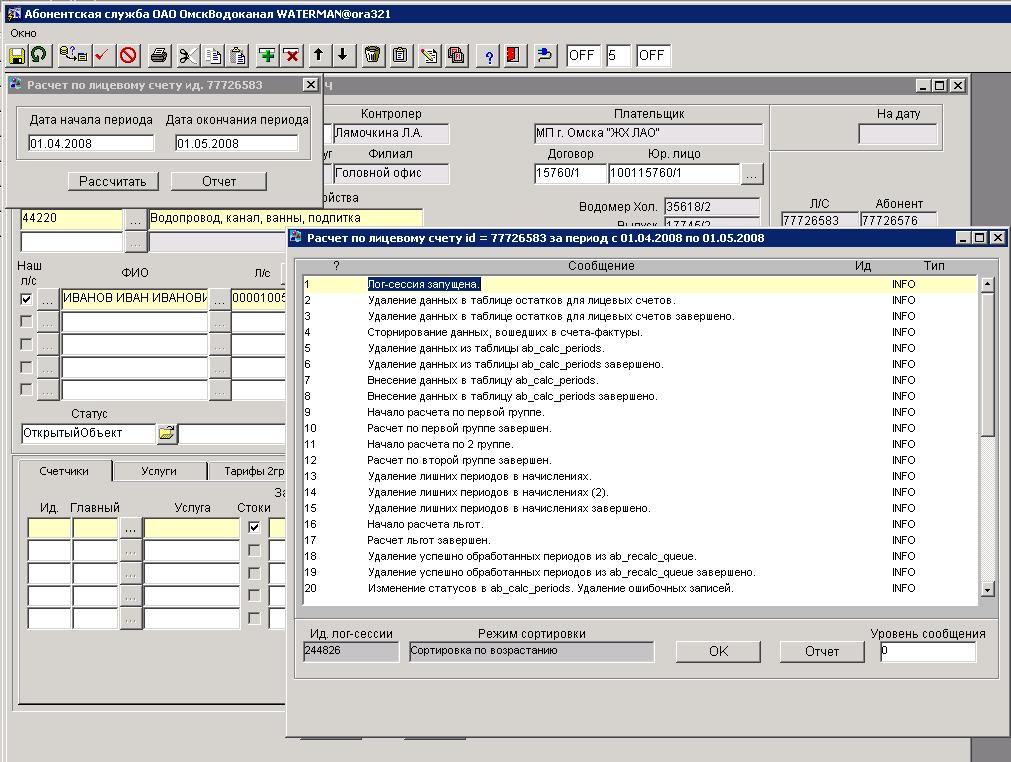1011x762 pixels.
Task: Click the red circle Cancel icon
Action: (128, 55)
